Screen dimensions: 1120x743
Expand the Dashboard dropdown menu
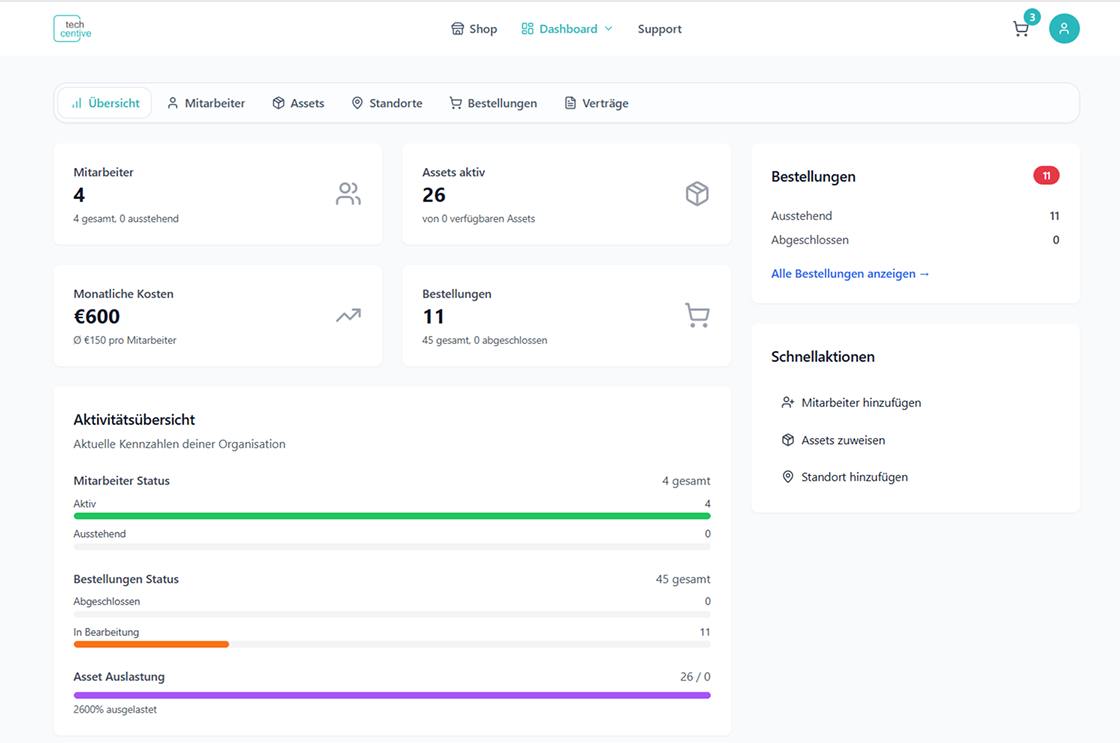tap(567, 29)
